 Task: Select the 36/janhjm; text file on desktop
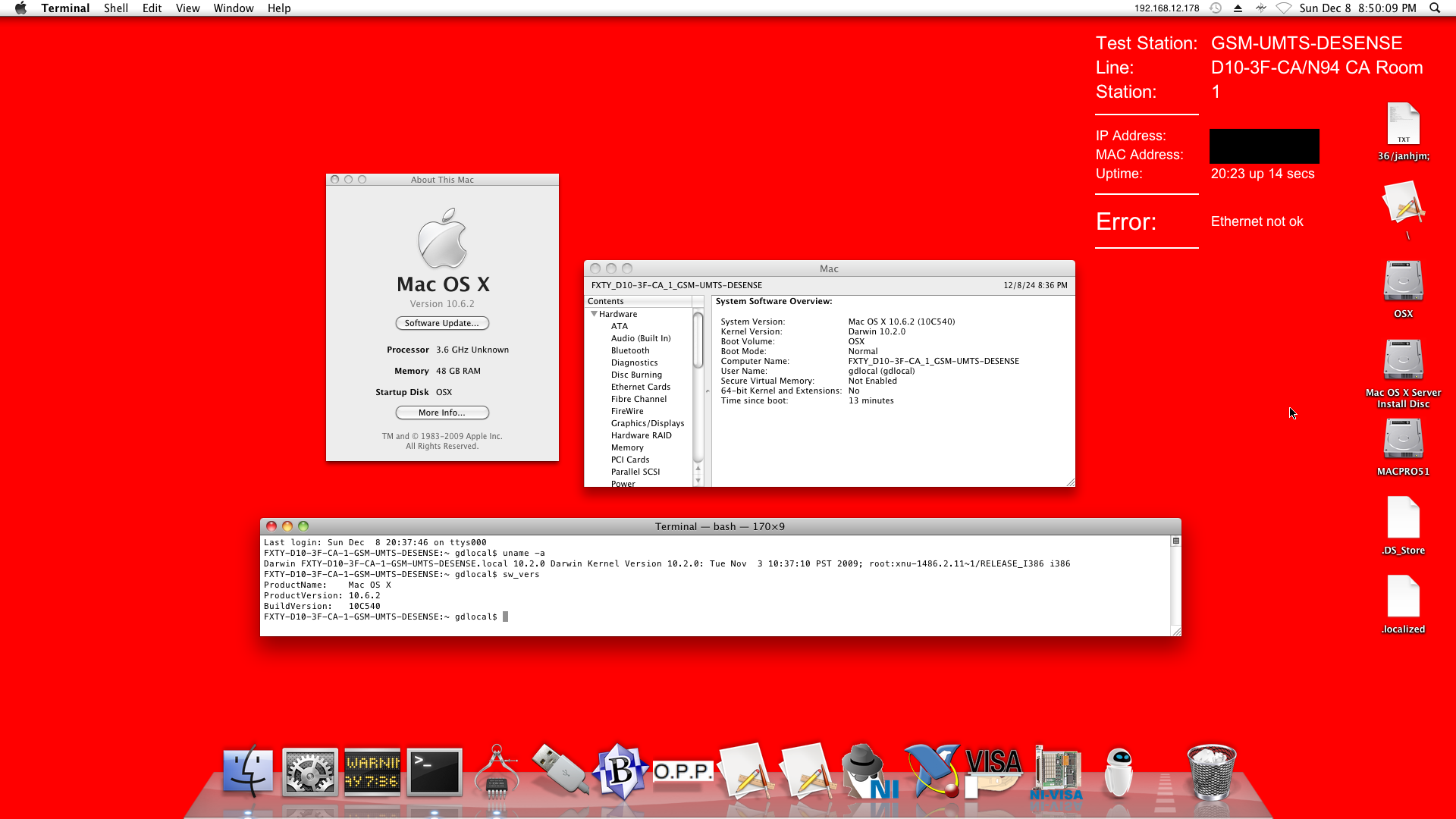click(1403, 132)
